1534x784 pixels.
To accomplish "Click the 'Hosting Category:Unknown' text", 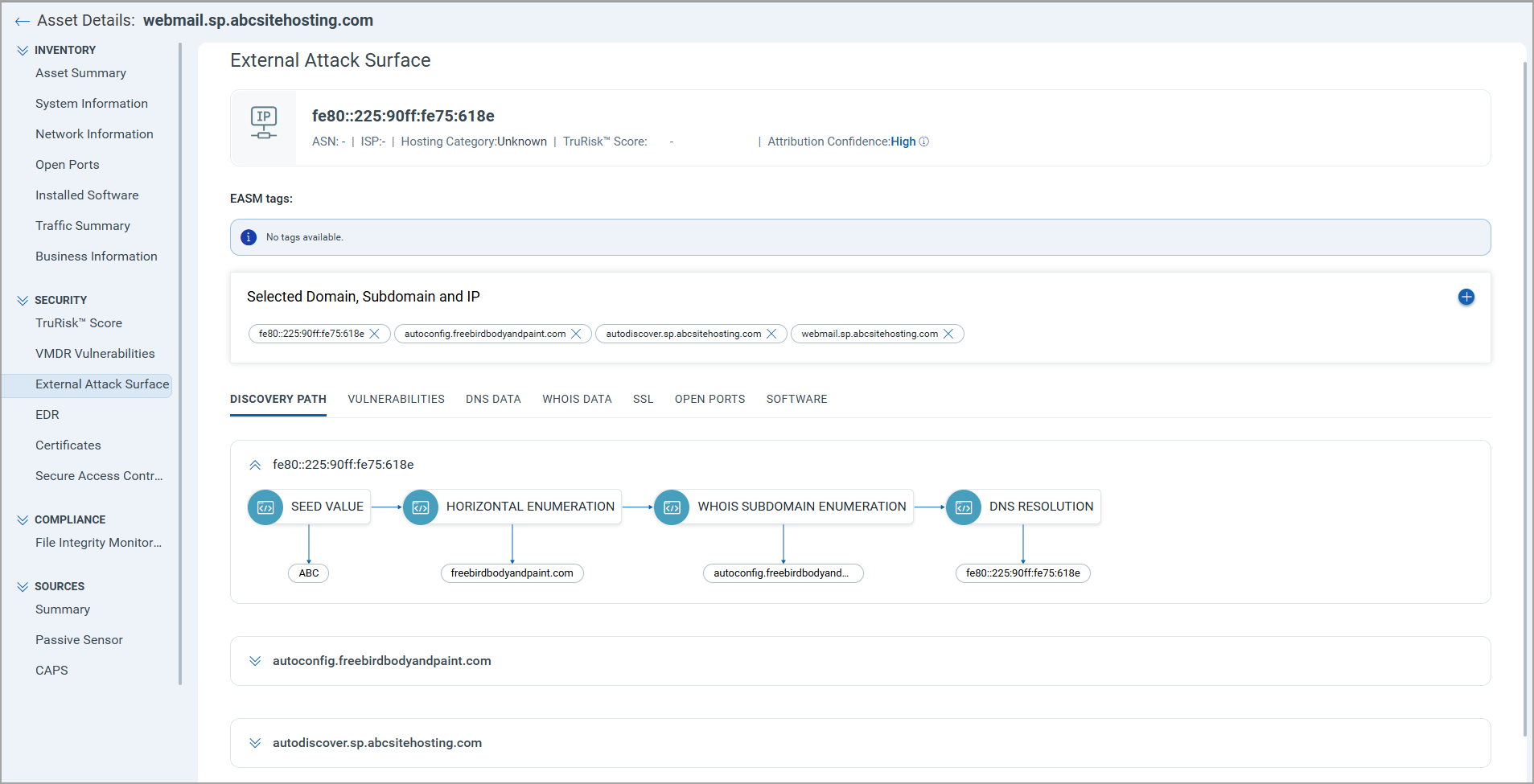I will point(474,142).
